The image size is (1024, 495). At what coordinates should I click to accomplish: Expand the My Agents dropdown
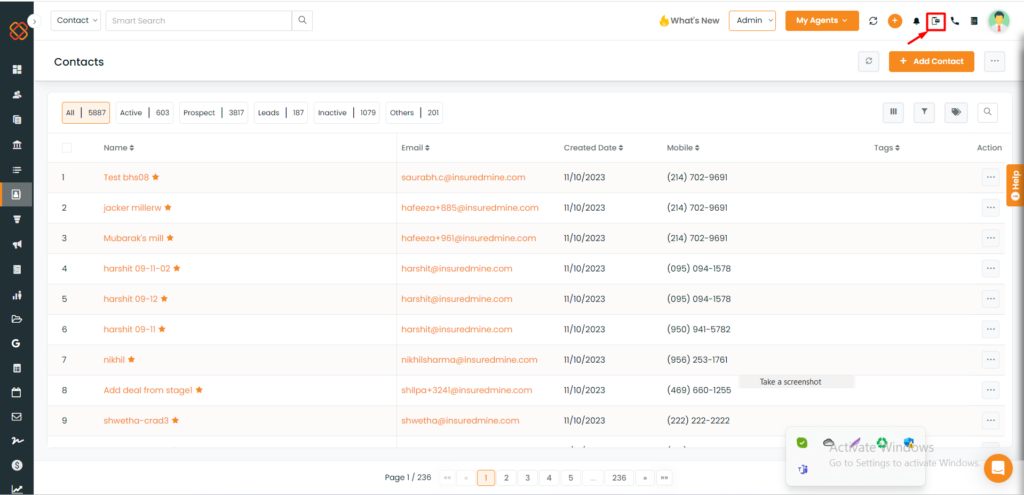tap(822, 20)
